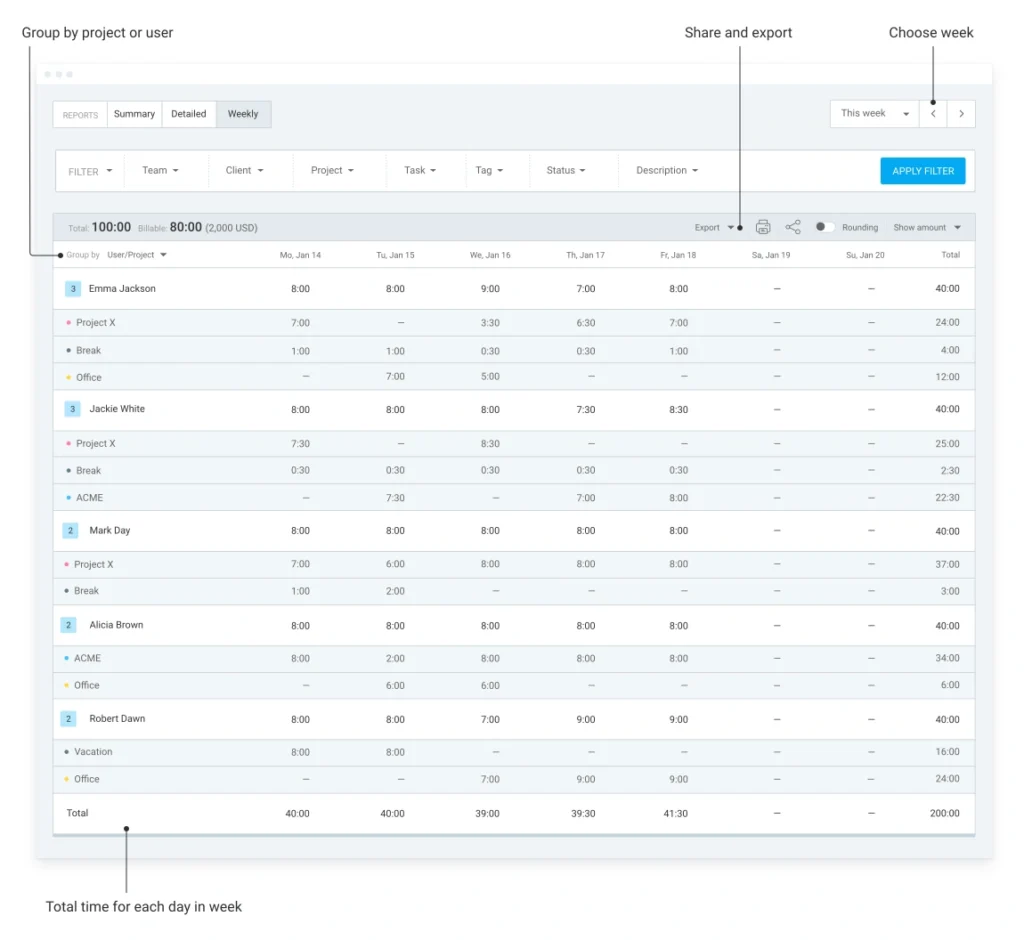Click the print report icon
This screenshot has height=940, width=1024.
click(x=763, y=227)
